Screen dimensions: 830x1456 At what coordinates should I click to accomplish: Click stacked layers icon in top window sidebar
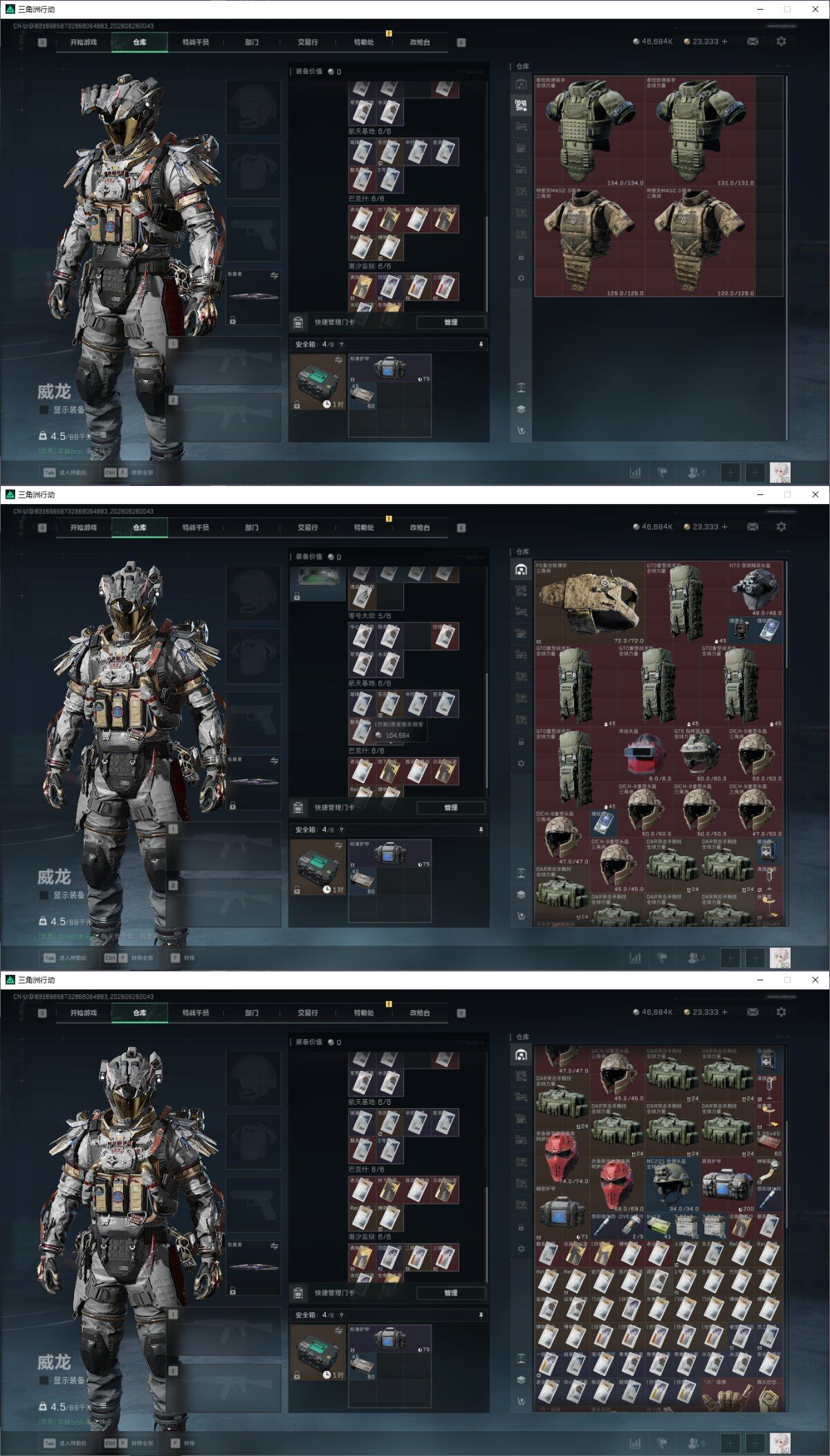click(521, 409)
